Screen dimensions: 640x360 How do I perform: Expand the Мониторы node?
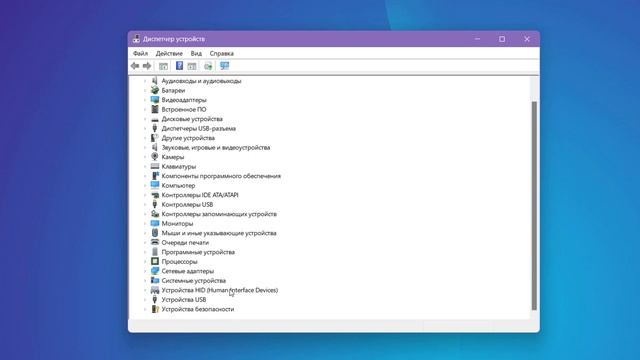click(145, 224)
